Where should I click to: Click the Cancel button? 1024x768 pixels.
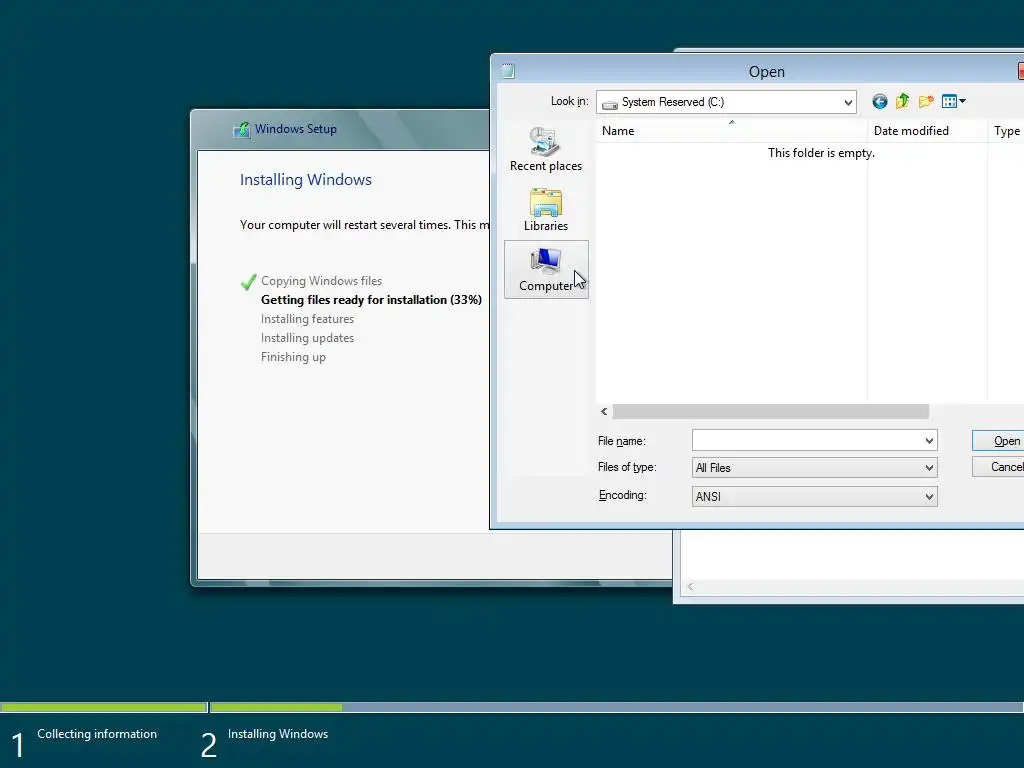click(x=998, y=466)
